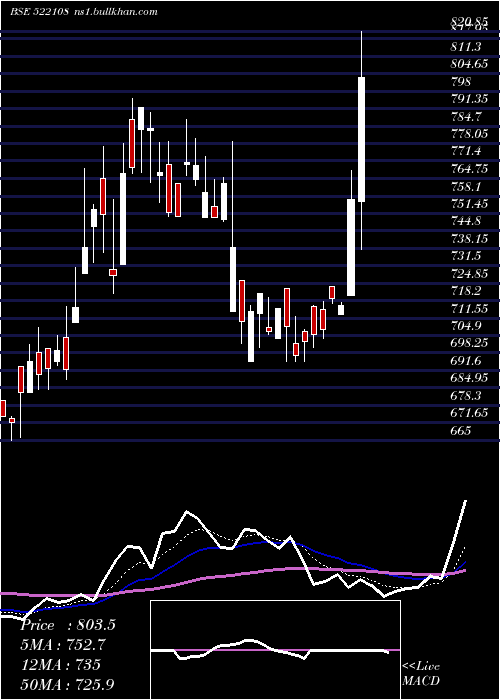Select the 751.45 price level label
The width and height of the screenshot is (500, 700).
click(469, 204)
